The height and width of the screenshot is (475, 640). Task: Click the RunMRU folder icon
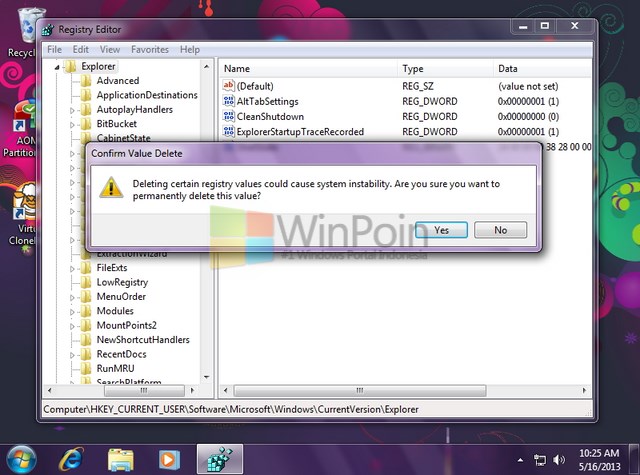(86, 368)
